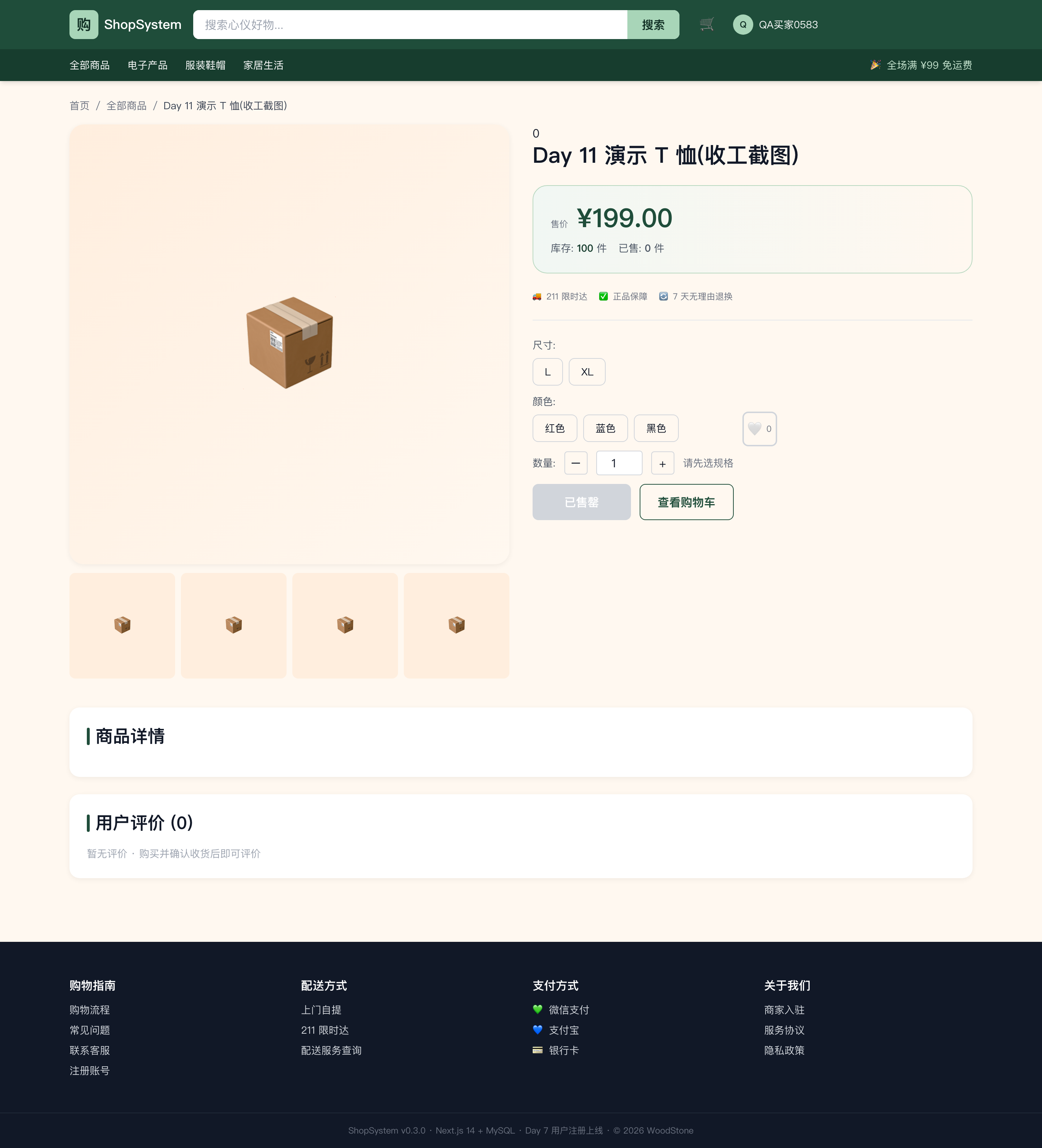Screen dimensions: 1042x1148
Task: Open 注册账号 footer link
Action: point(89,1071)
